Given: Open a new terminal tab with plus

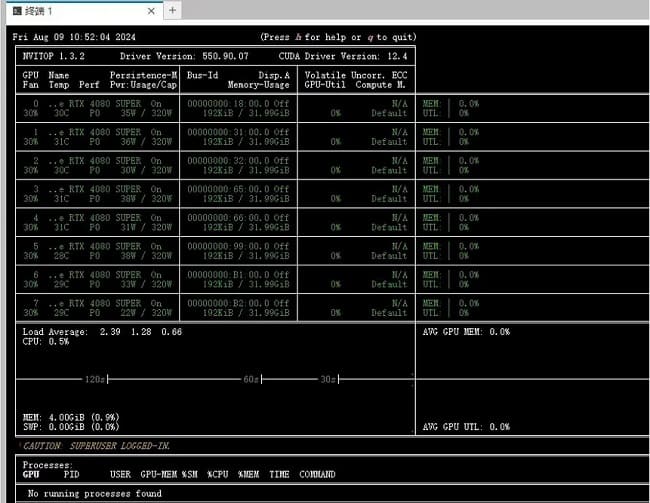Looking at the screenshot, I should tap(172, 10).
